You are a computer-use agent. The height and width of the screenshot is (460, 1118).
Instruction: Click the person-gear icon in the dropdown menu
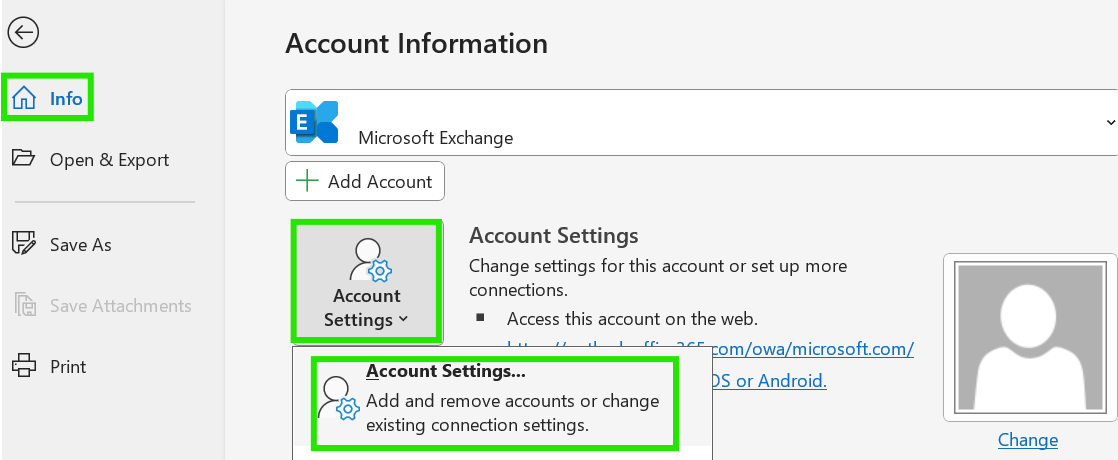(x=338, y=398)
